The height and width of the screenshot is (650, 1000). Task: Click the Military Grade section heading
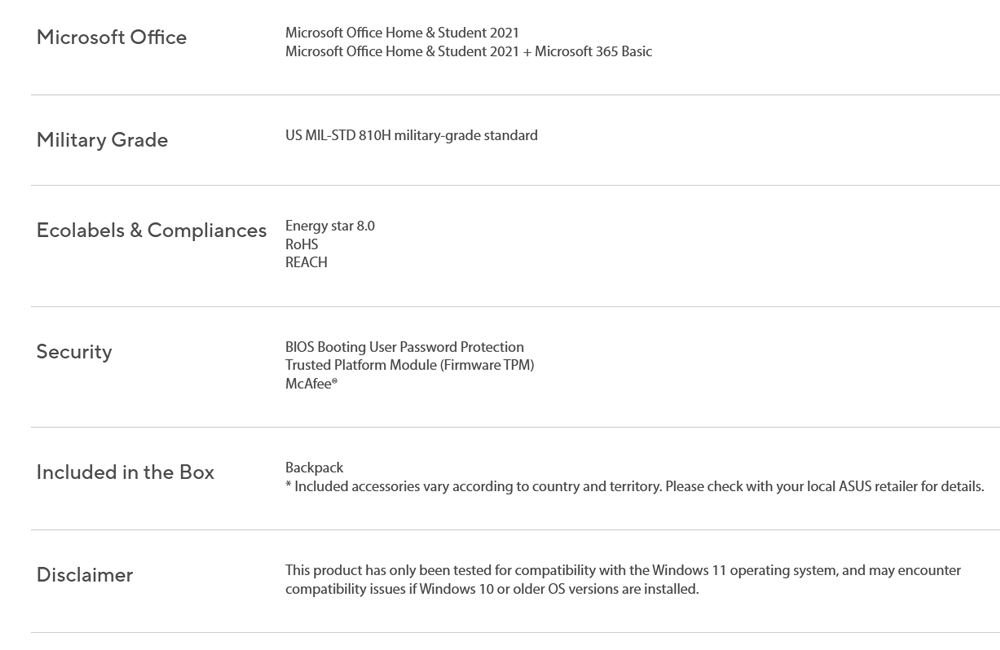tap(102, 140)
